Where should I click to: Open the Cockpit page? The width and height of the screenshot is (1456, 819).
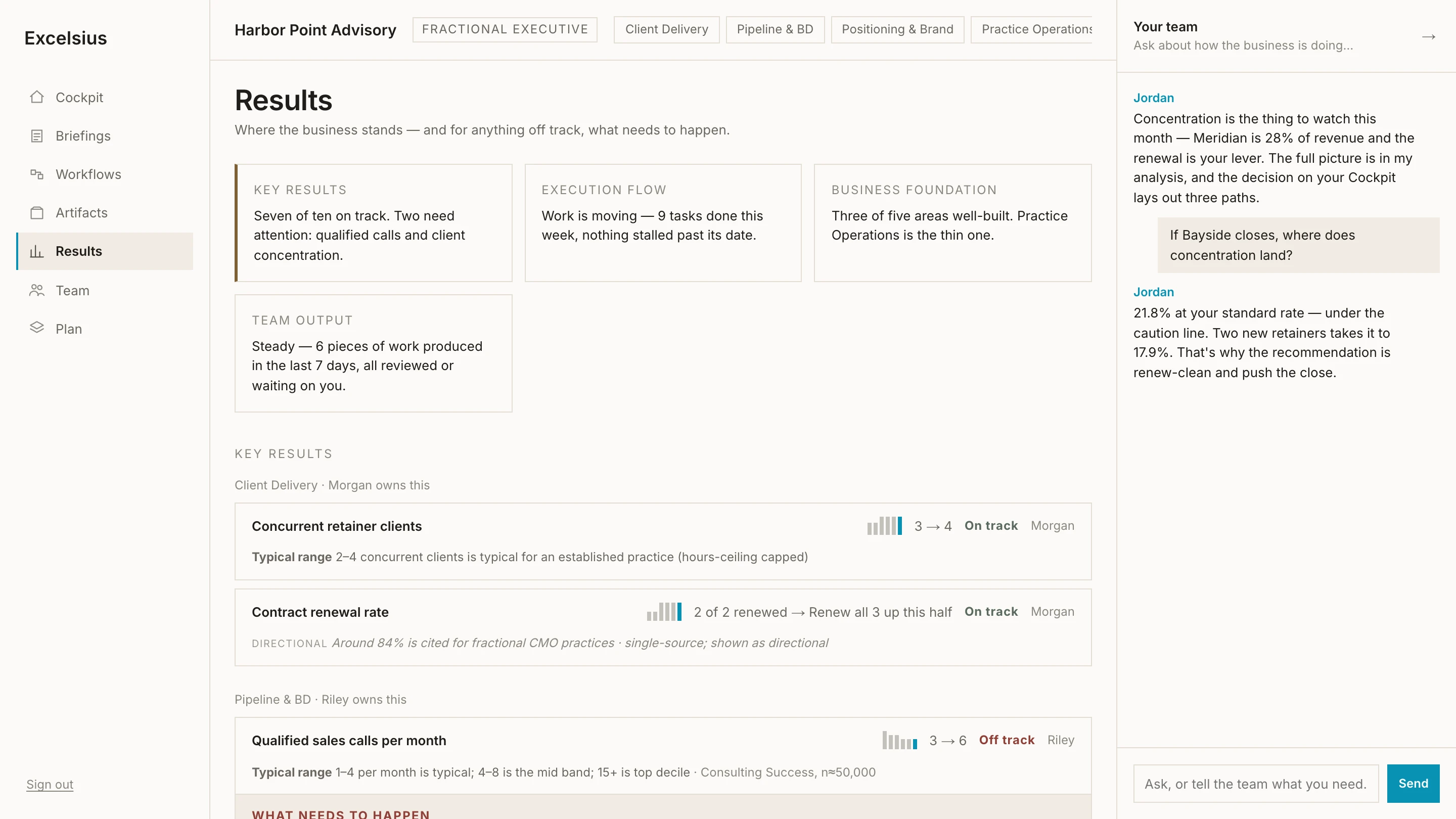click(105, 97)
